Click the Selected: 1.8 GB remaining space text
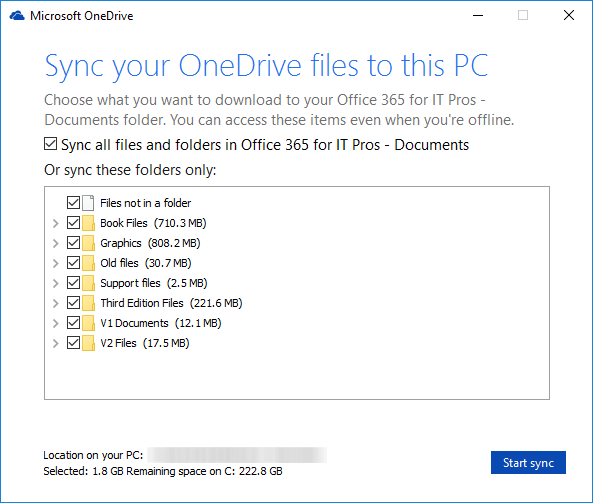This screenshot has height=503, width=593. point(163,471)
